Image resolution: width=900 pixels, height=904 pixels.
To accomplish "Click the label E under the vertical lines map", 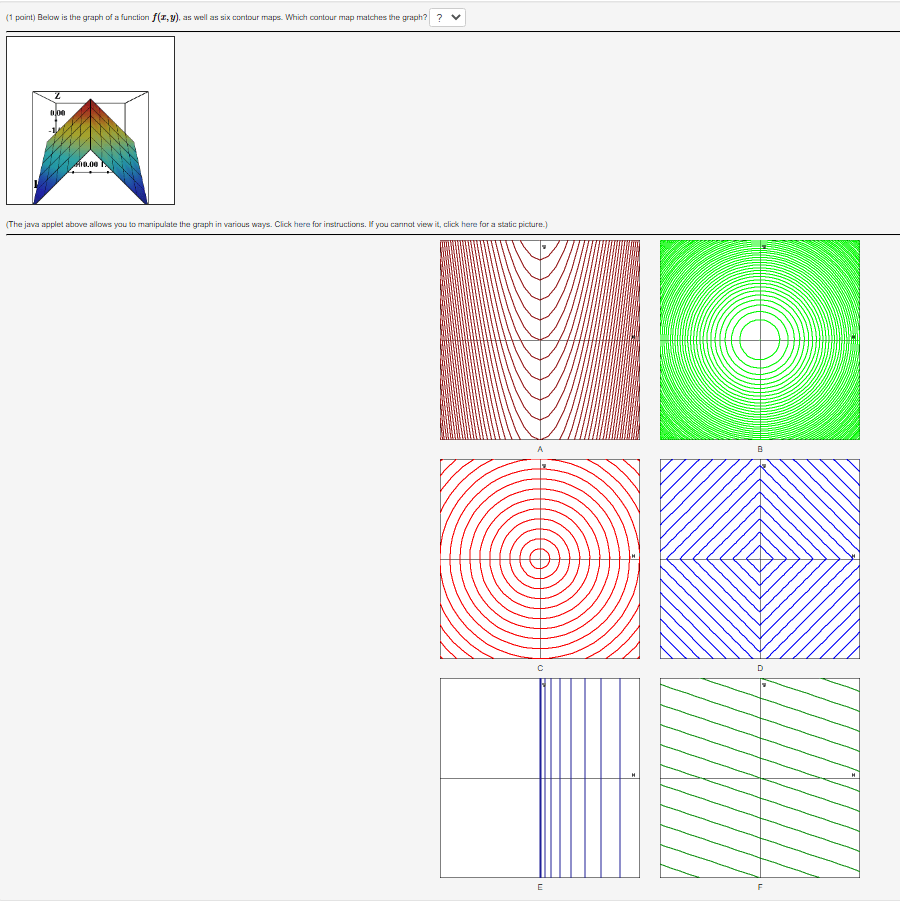I will click(540, 887).
